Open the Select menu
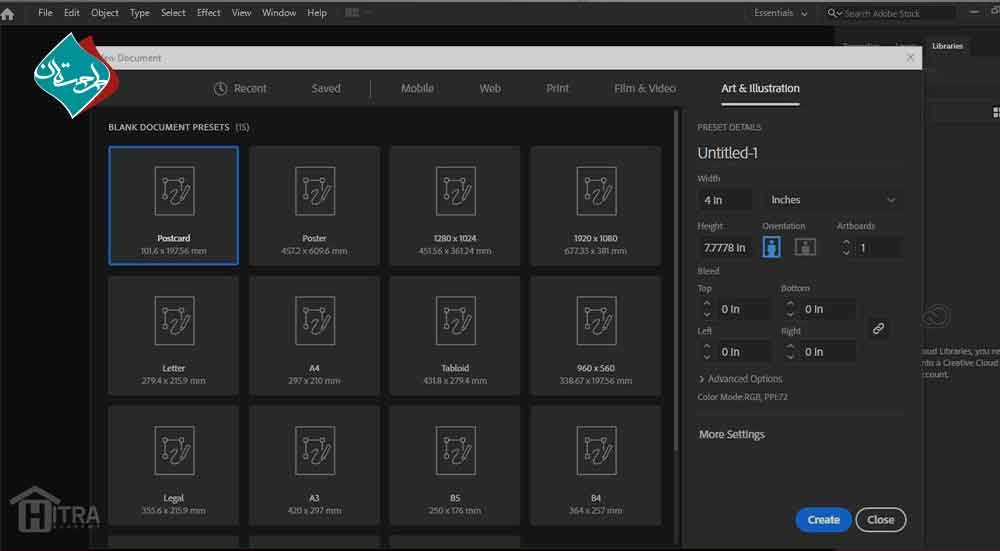Screen dimensions: 1000x551 (x=173, y=13)
